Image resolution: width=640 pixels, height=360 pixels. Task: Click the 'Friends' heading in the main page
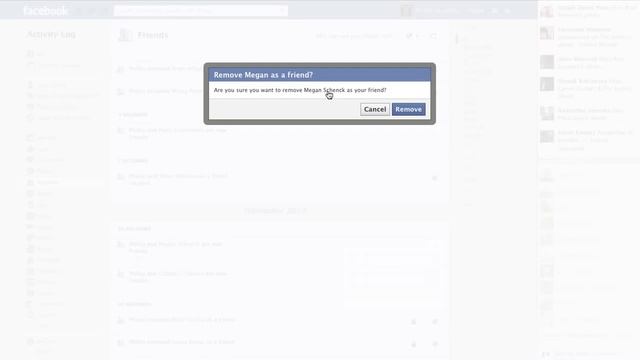[x=153, y=35]
